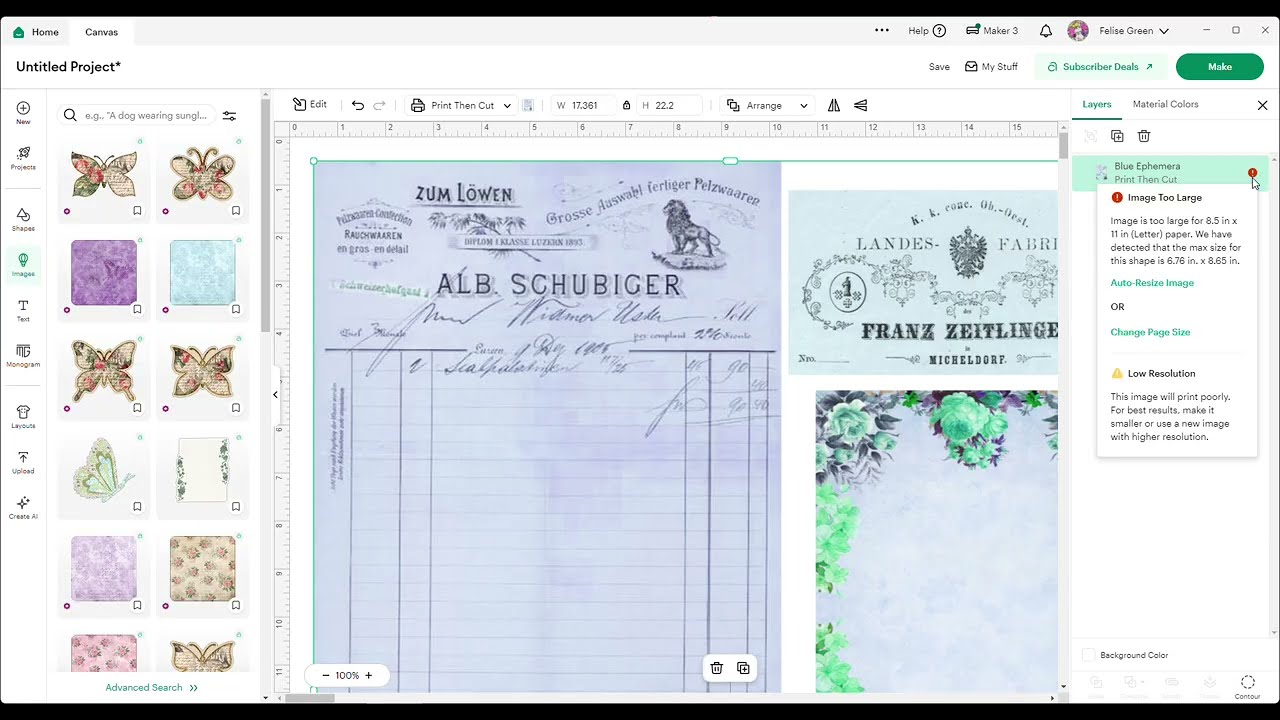The width and height of the screenshot is (1280, 720).
Task: Bookmark the lavender floral paper image
Action: pyautogui.click(x=137, y=605)
